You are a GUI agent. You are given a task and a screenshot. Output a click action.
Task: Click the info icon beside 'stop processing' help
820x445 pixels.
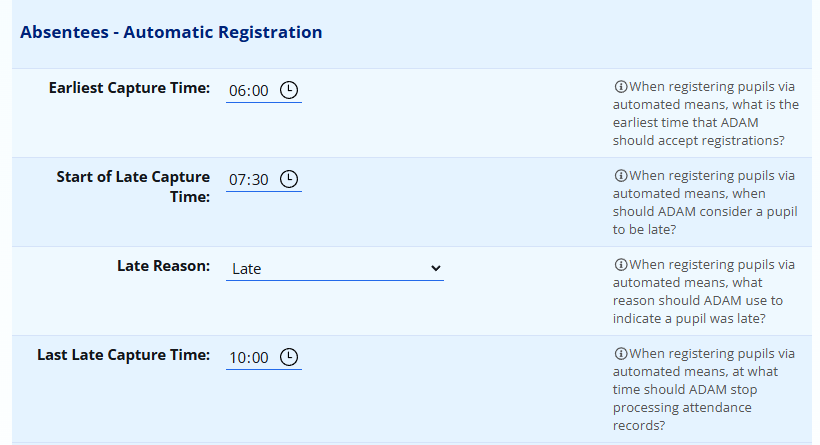[x=620, y=354]
